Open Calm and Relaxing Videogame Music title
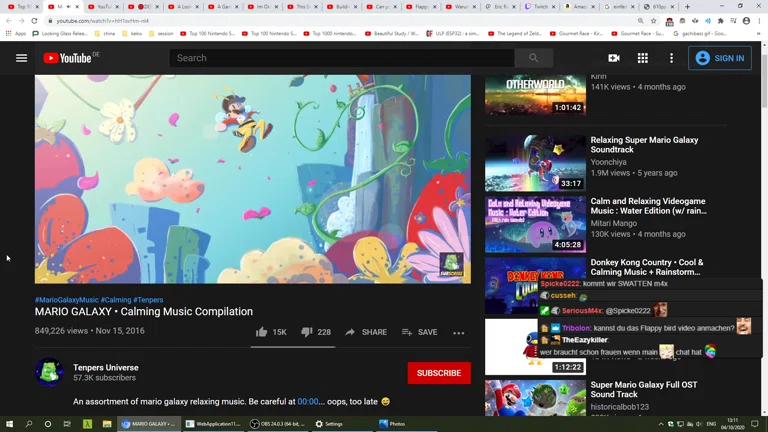Viewport: 768px width, 432px height. (x=648, y=206)
